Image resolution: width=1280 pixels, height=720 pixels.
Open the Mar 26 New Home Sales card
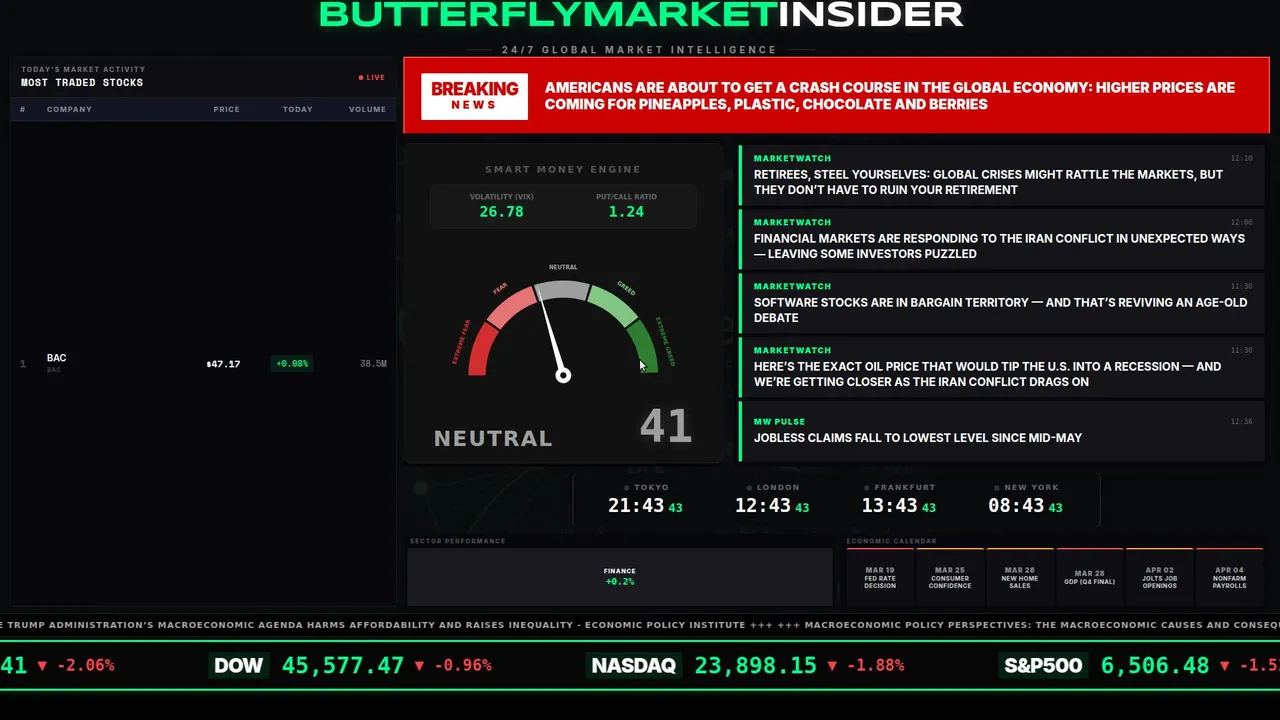tap(1020, 577)
